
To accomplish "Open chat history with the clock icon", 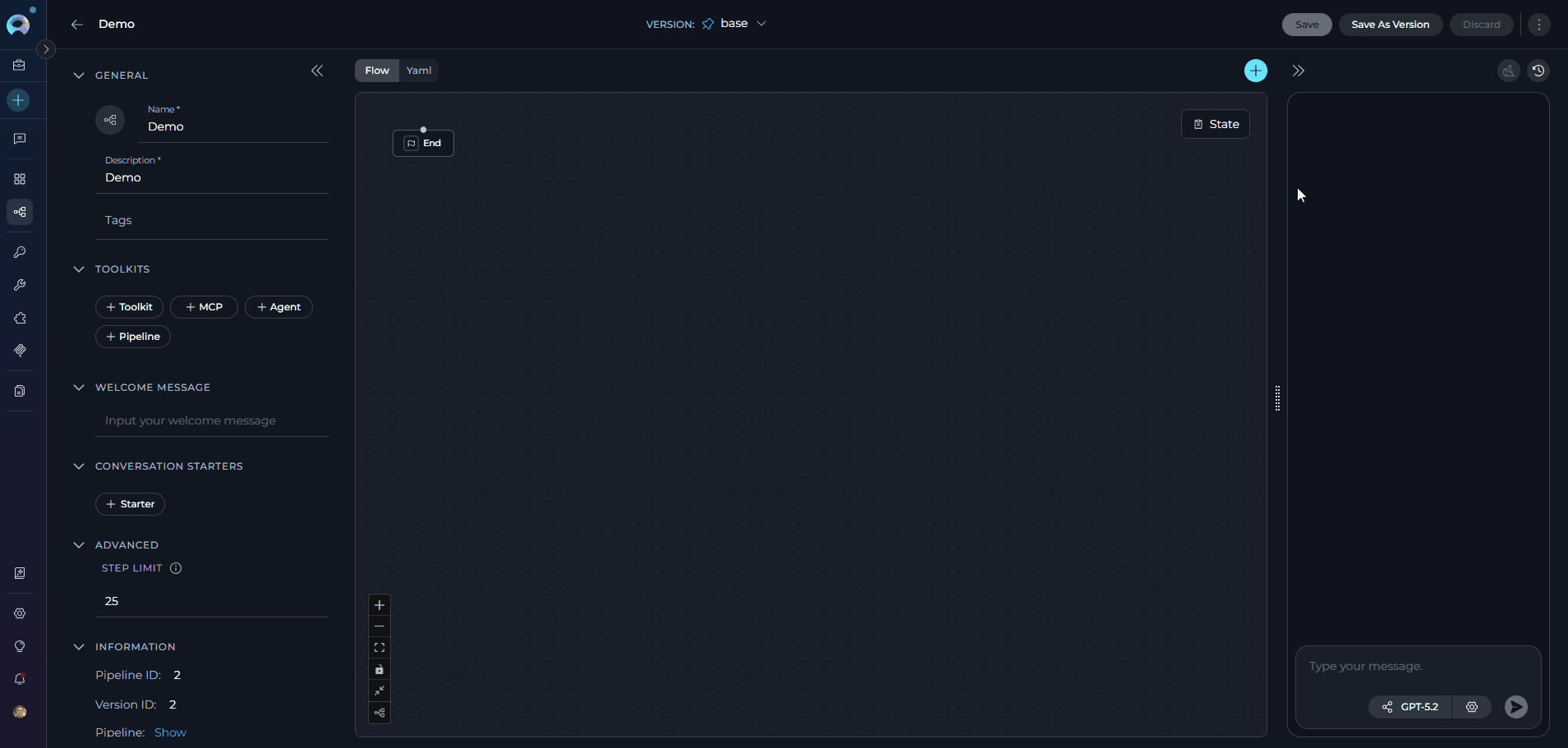I will [1539, 71].
